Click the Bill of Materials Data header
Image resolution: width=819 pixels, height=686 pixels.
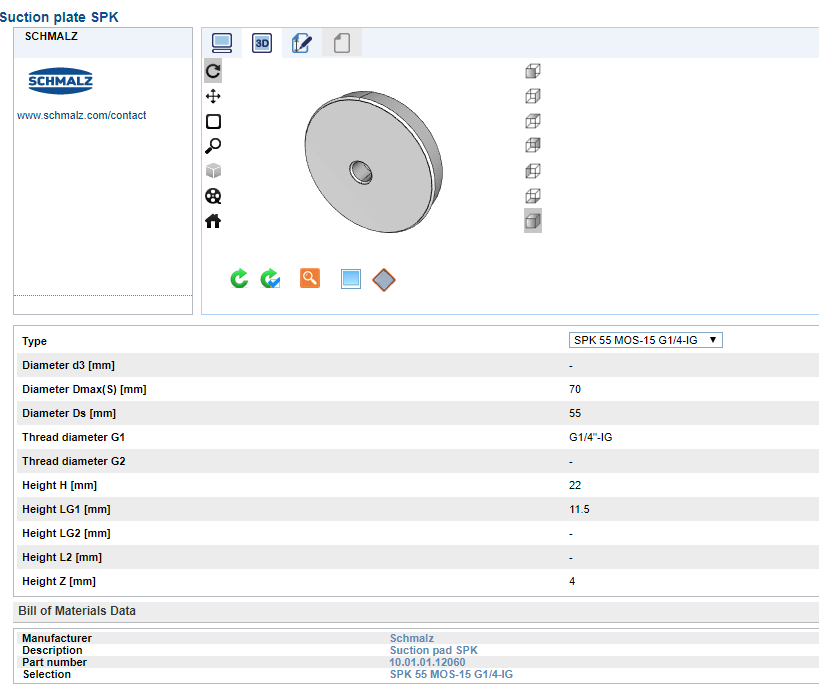(77, 611)
